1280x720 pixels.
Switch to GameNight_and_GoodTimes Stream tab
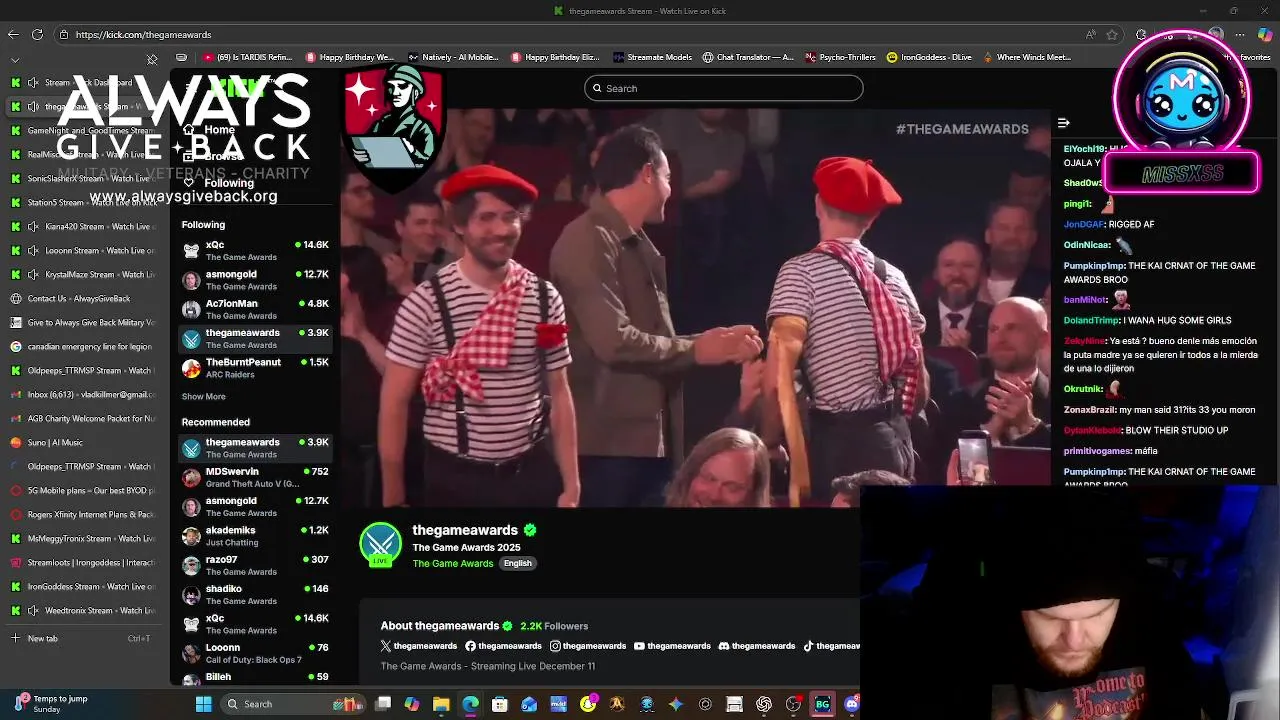pos(82,131)
